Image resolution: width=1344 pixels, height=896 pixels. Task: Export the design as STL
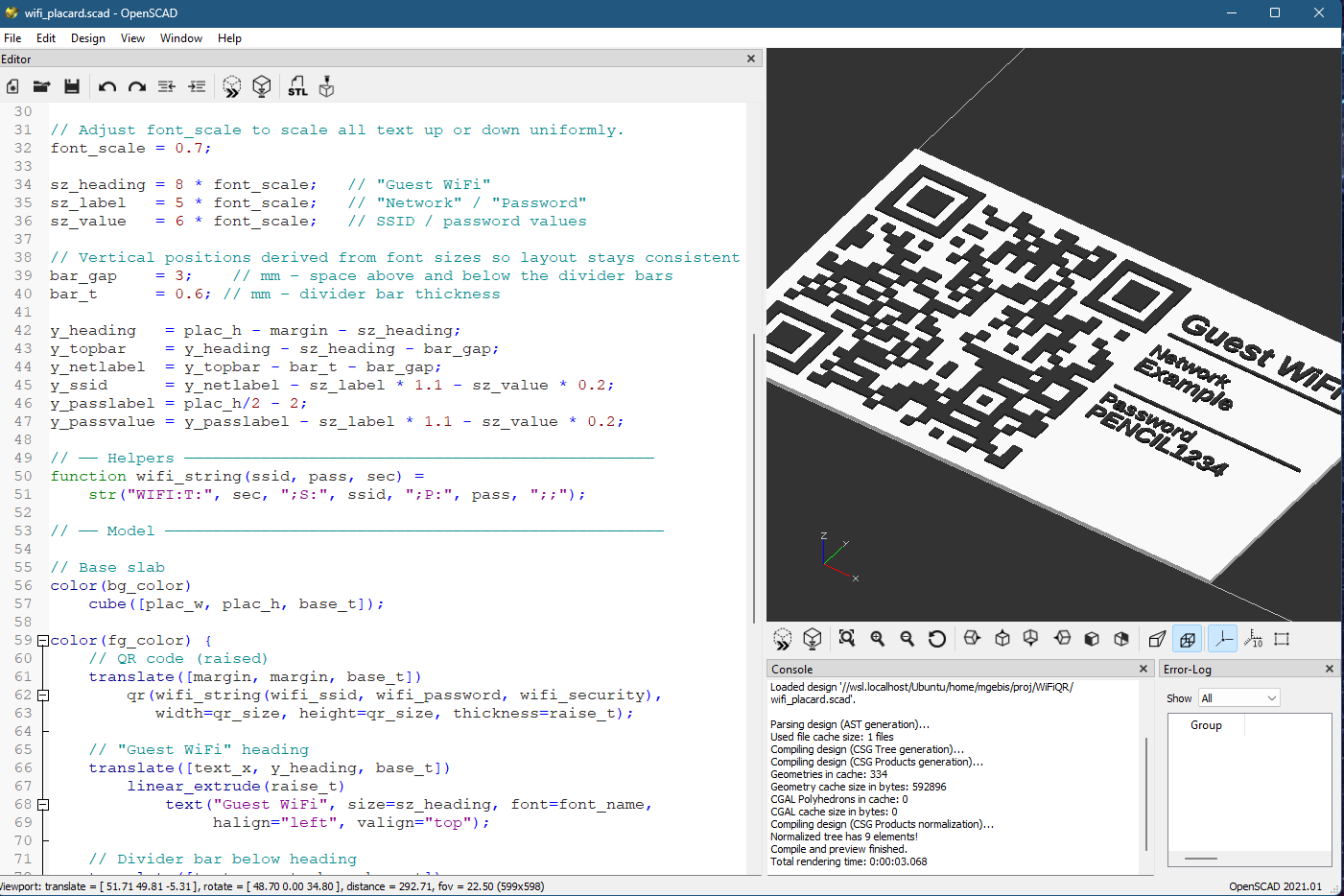click(297, 86)
